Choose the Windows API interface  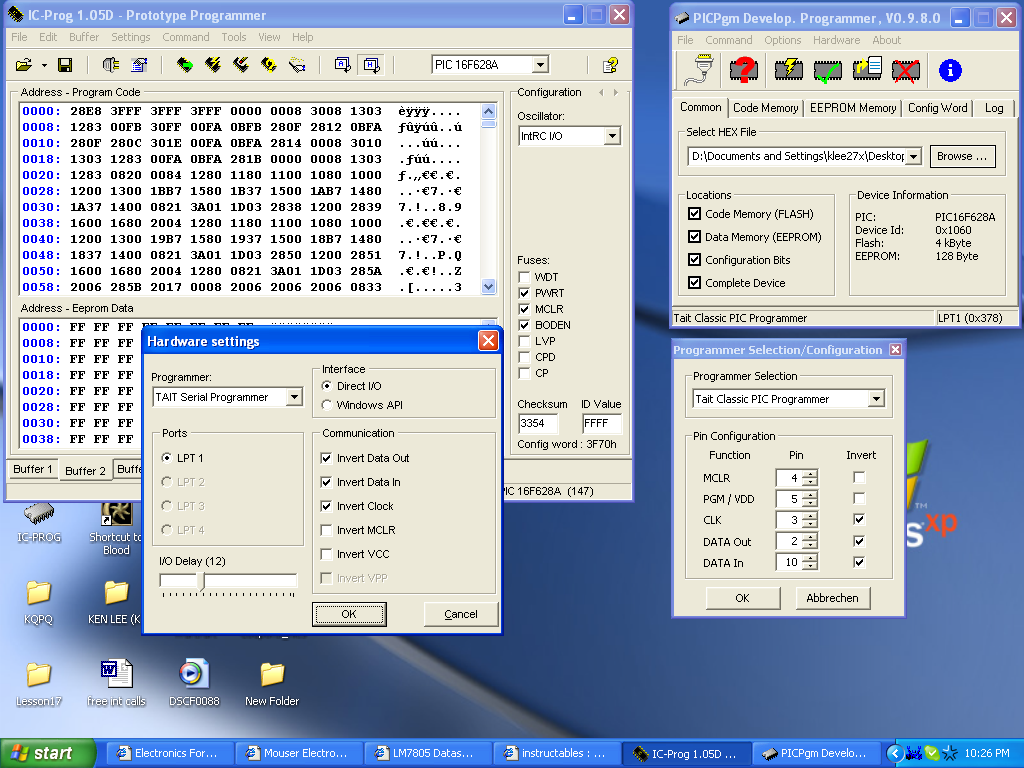[x=327, y=406]
